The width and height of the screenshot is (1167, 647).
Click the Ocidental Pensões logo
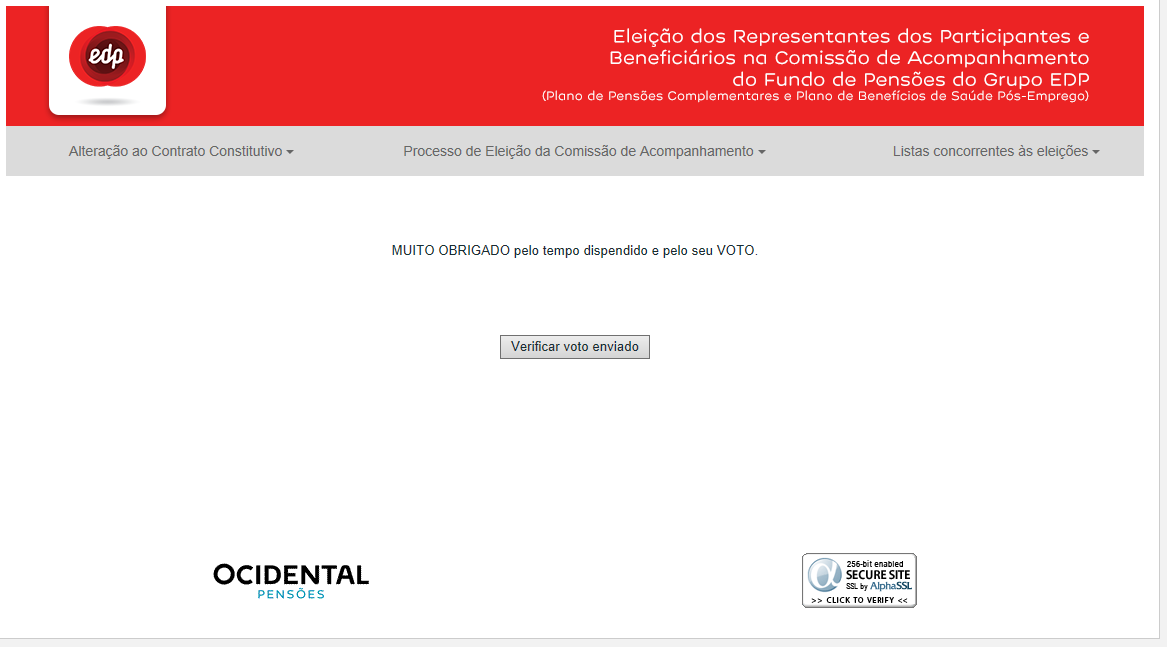coord(291,581)
